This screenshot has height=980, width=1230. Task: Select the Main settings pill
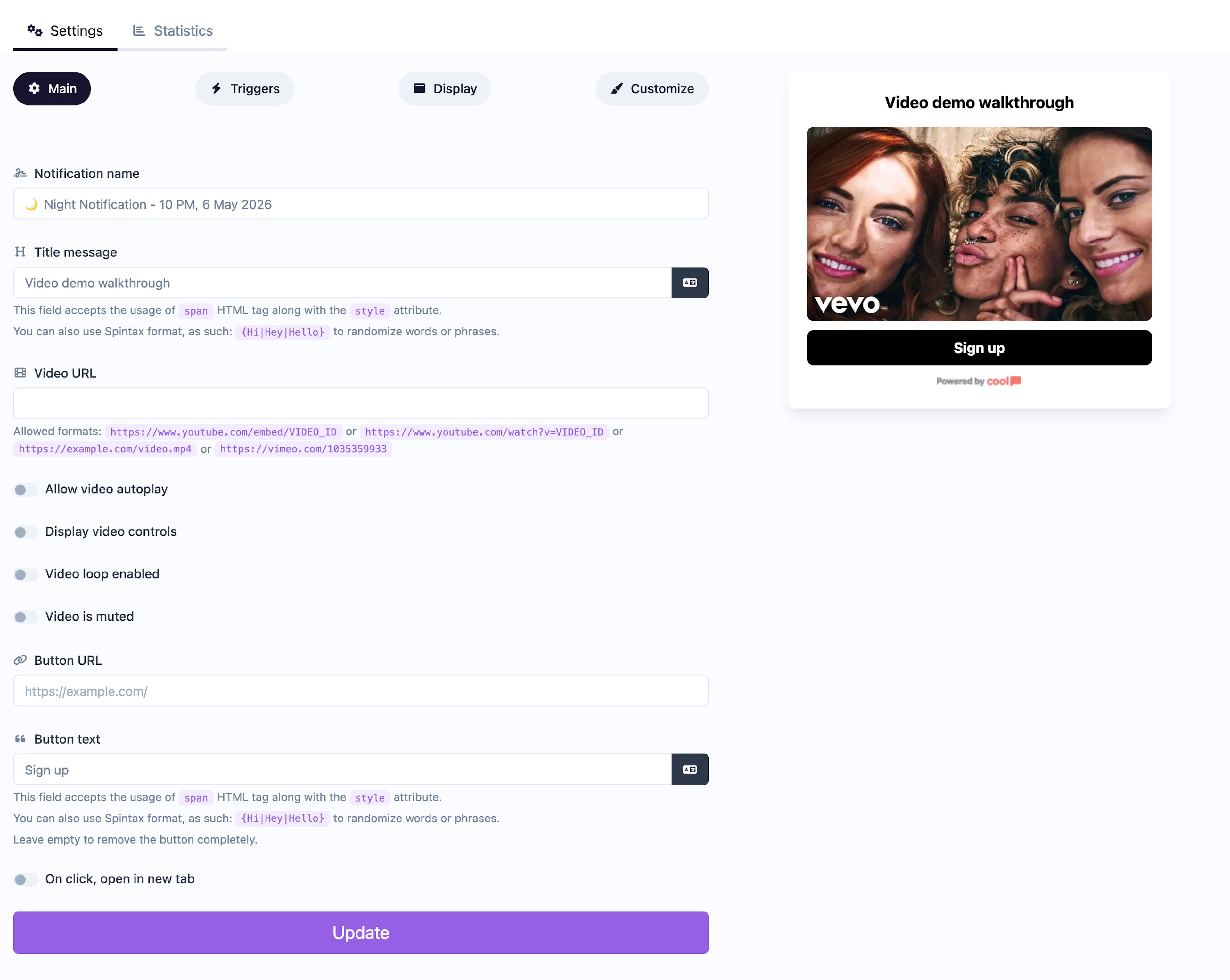pos(52,88)
